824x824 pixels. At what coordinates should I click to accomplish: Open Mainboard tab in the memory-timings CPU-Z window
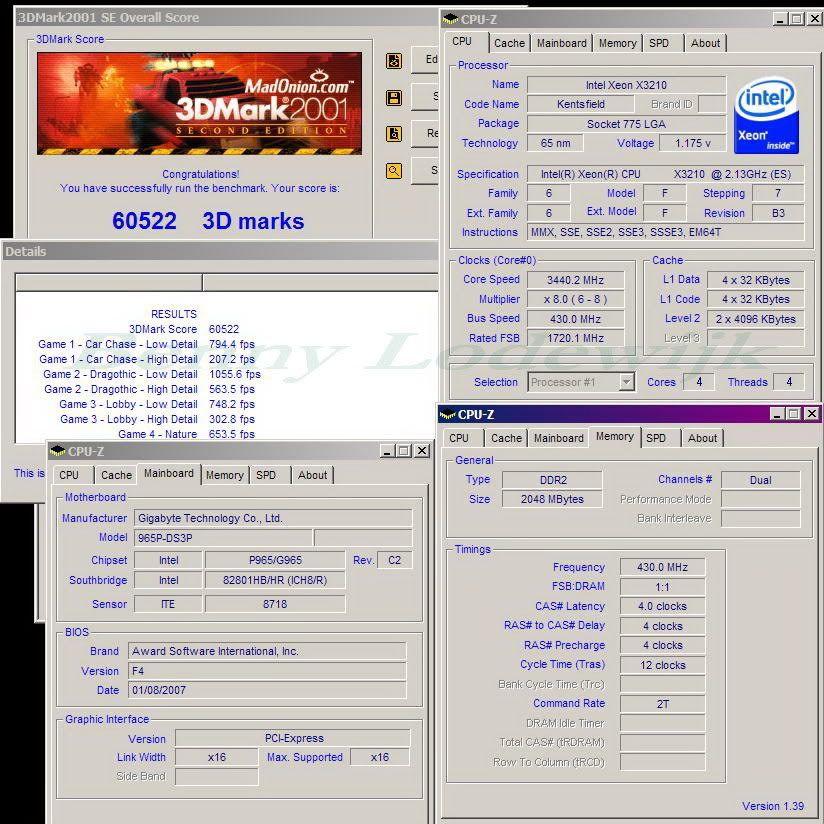pos(558,438)
